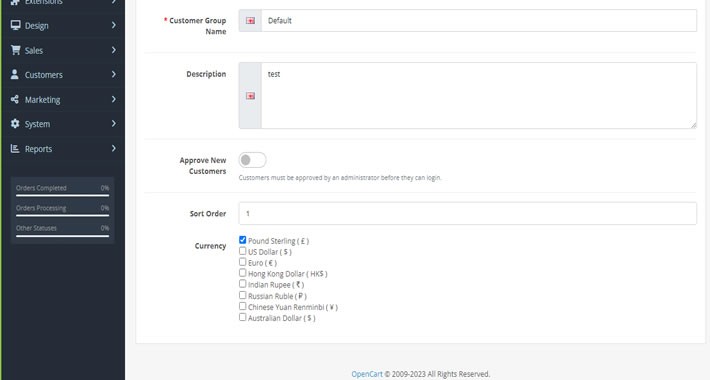The image size is (710, 380).
Task: Expand the Sales menu chevron
Action: tap(114, 50)
